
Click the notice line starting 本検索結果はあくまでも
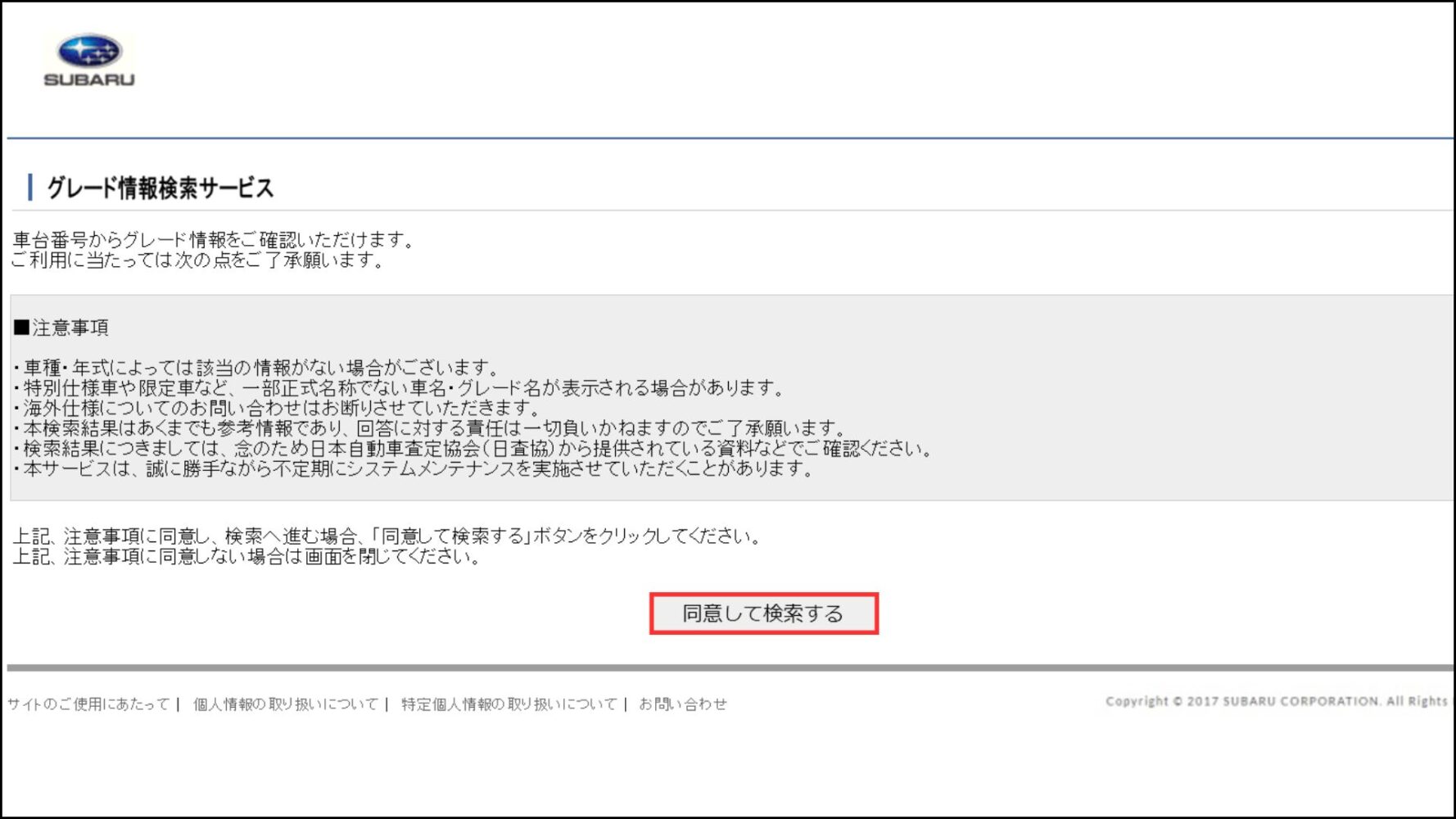pos(430,428)
